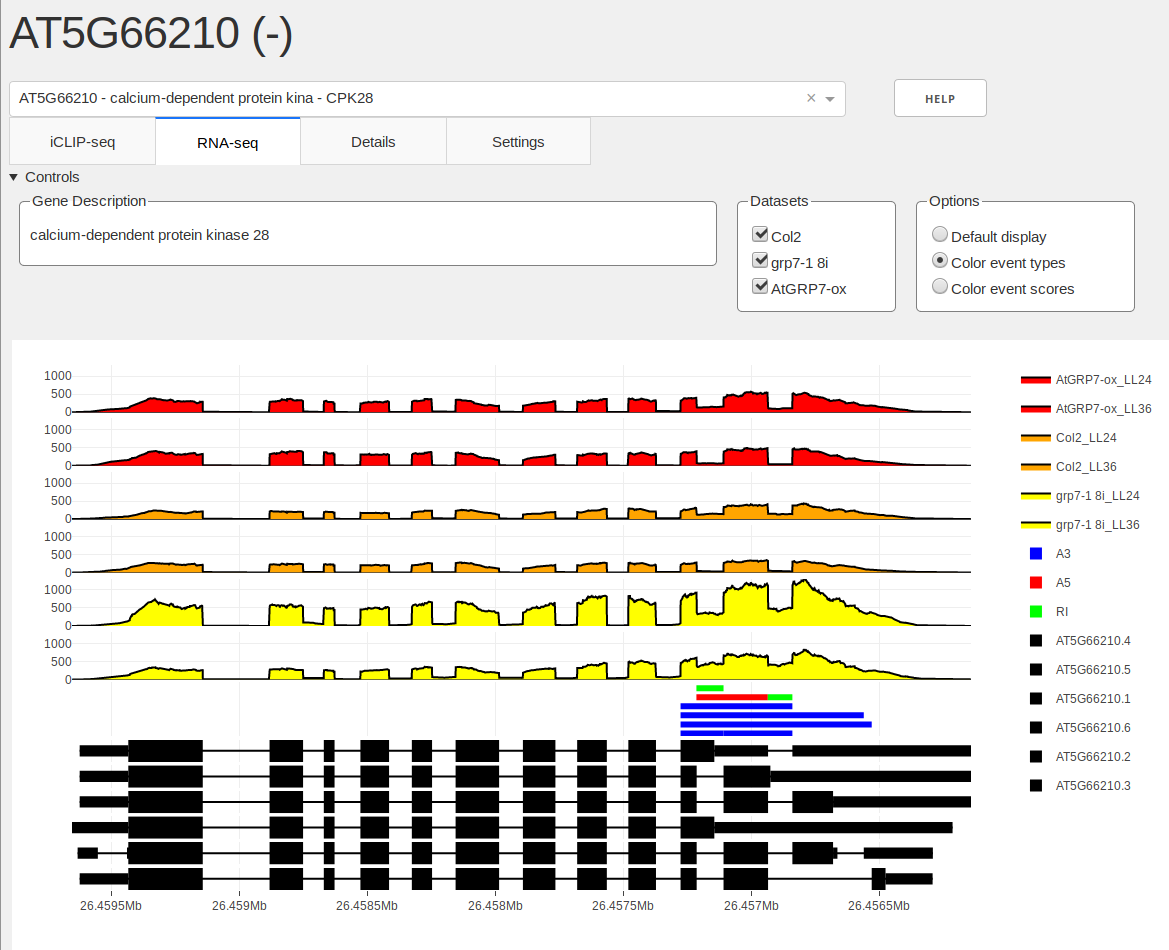The width and height of the screenshot is (1169, 950).
Task: Select the AT5G66210.3 transcript legend entry
Action: [1036, 785]
